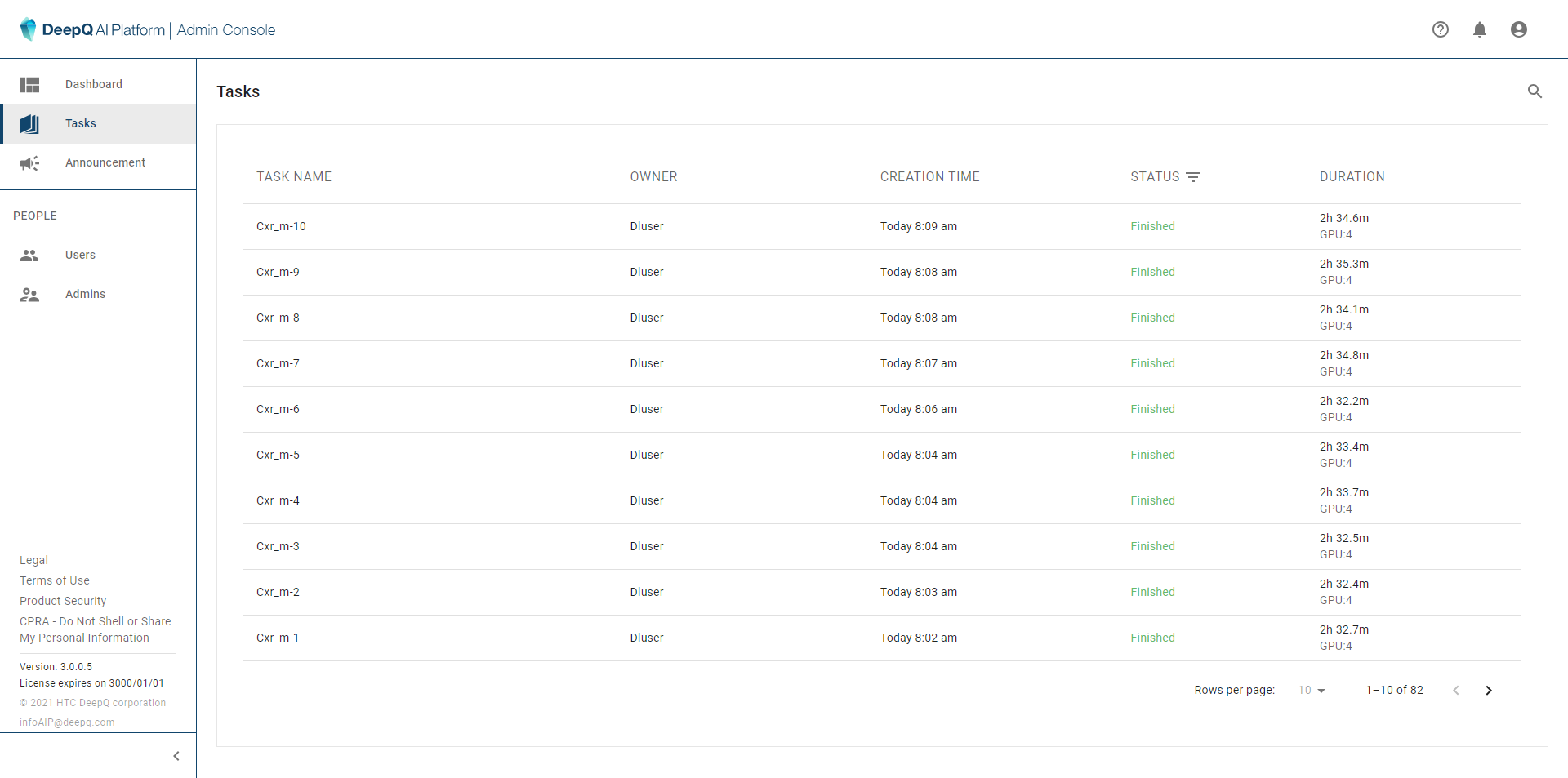Click the Users people icon

pos(29,256)
